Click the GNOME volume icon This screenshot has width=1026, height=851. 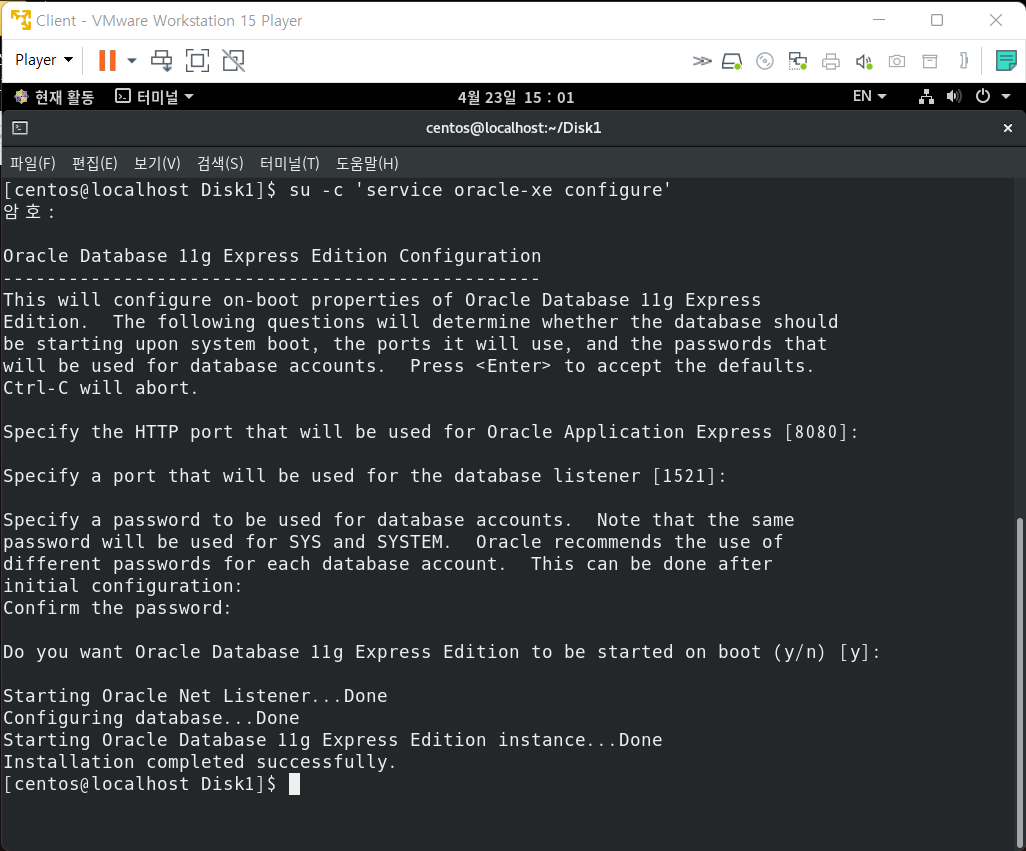tap(953, 97)
